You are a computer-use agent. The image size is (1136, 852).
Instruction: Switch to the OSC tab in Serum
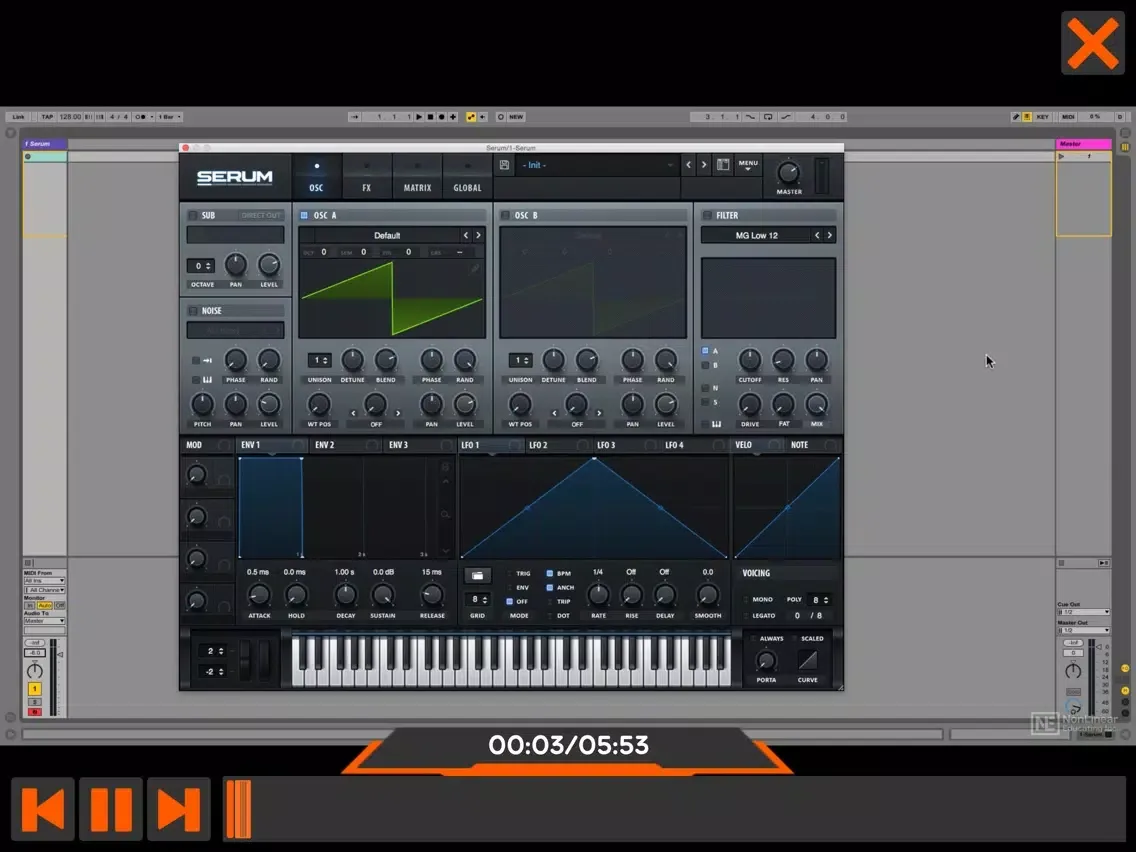pyautogui.click(x=316, y=177)
